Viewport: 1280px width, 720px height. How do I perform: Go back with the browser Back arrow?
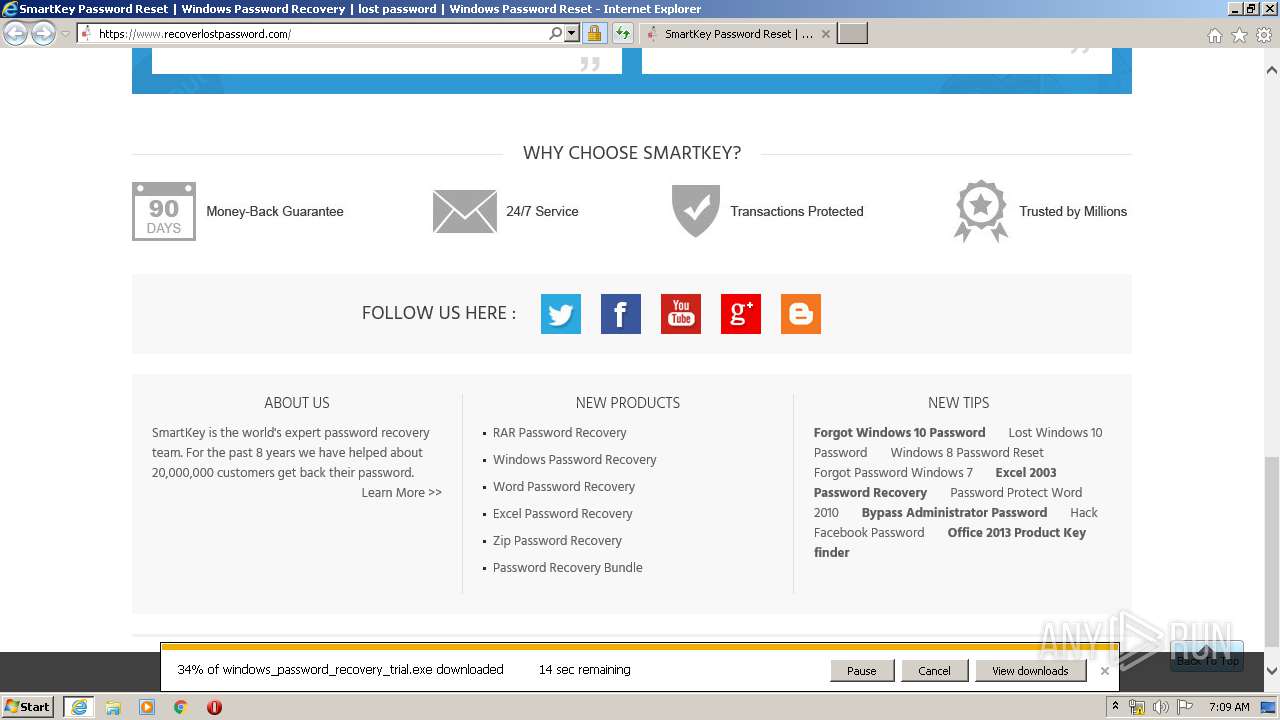[15, 34]
